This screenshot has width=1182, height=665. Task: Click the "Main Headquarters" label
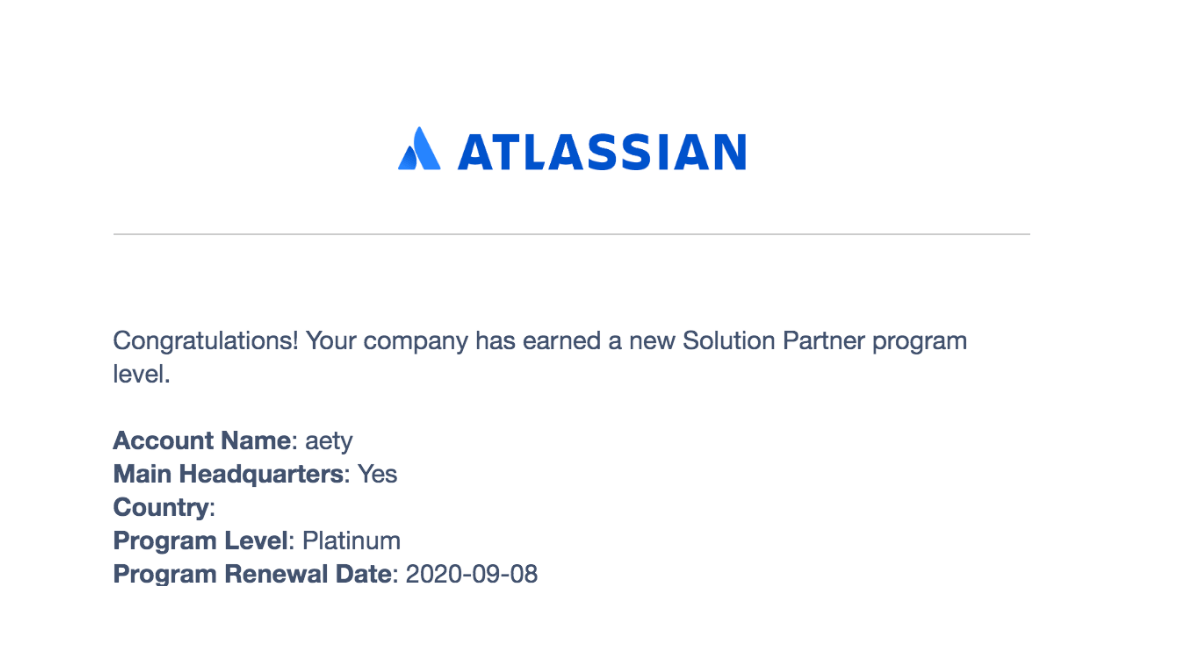pos(229,473)
